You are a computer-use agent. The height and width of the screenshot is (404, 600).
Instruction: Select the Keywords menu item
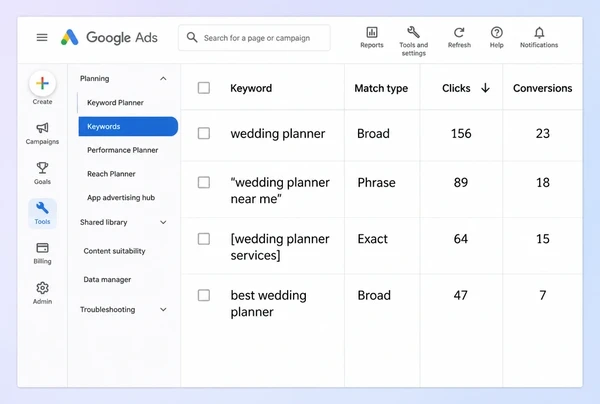(x=128, y=126)
